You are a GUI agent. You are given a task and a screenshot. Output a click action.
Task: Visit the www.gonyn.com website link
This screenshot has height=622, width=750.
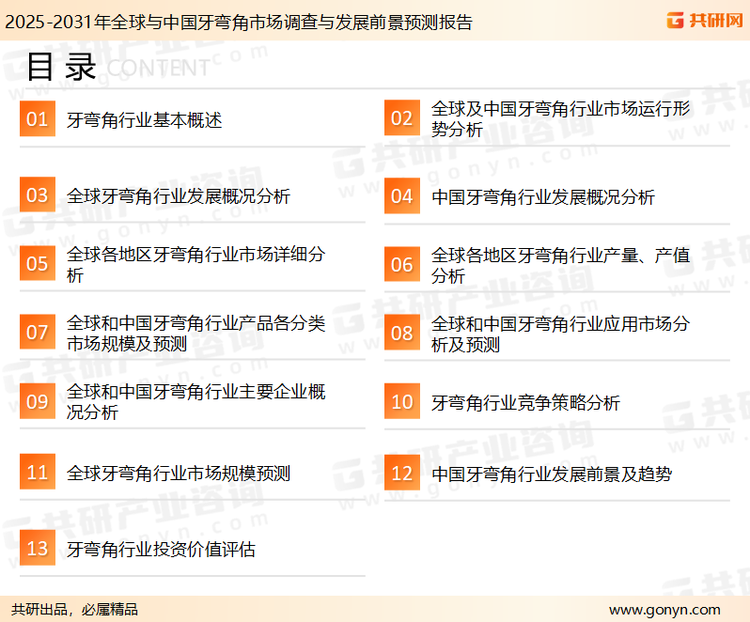(664, 609)
